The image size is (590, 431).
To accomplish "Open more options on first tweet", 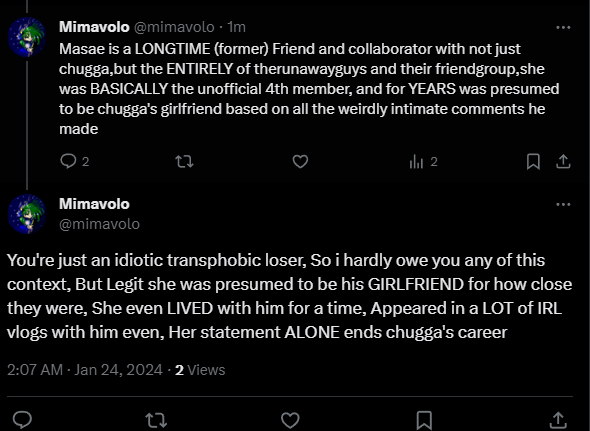I will tap(563, 27).
